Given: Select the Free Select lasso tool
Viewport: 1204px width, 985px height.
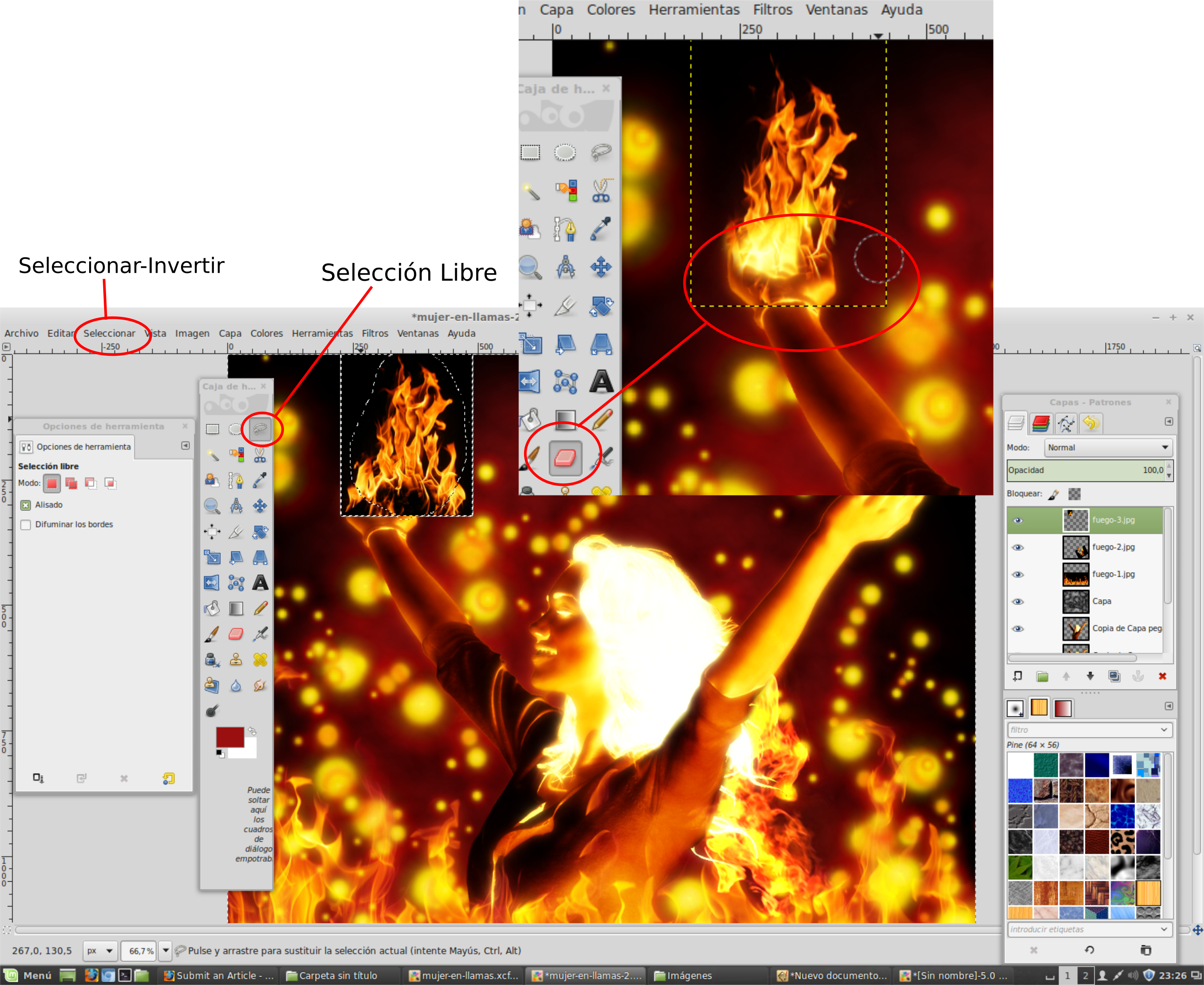Looking at the screenshot, I should pos(260,429).
